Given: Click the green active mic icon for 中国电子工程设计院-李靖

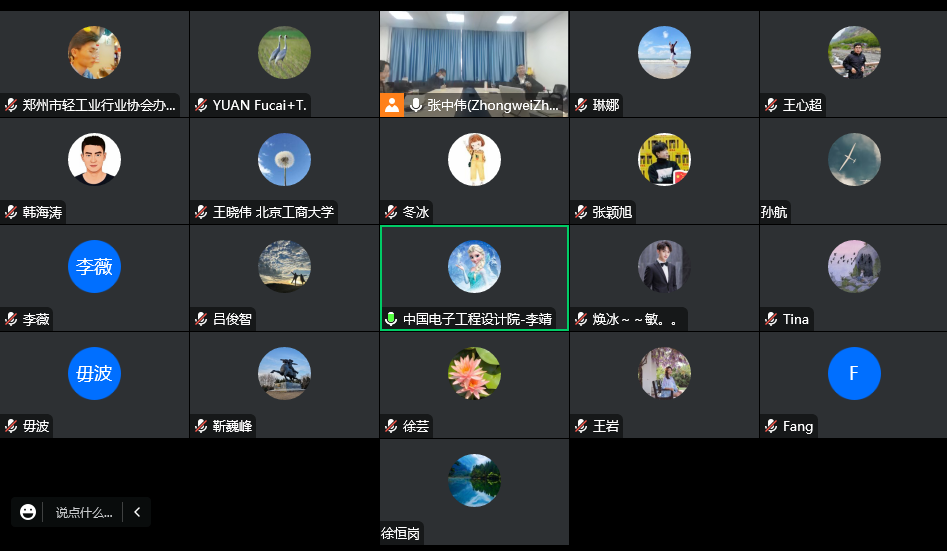Looking at the screenshot, I should pos(391,319).
